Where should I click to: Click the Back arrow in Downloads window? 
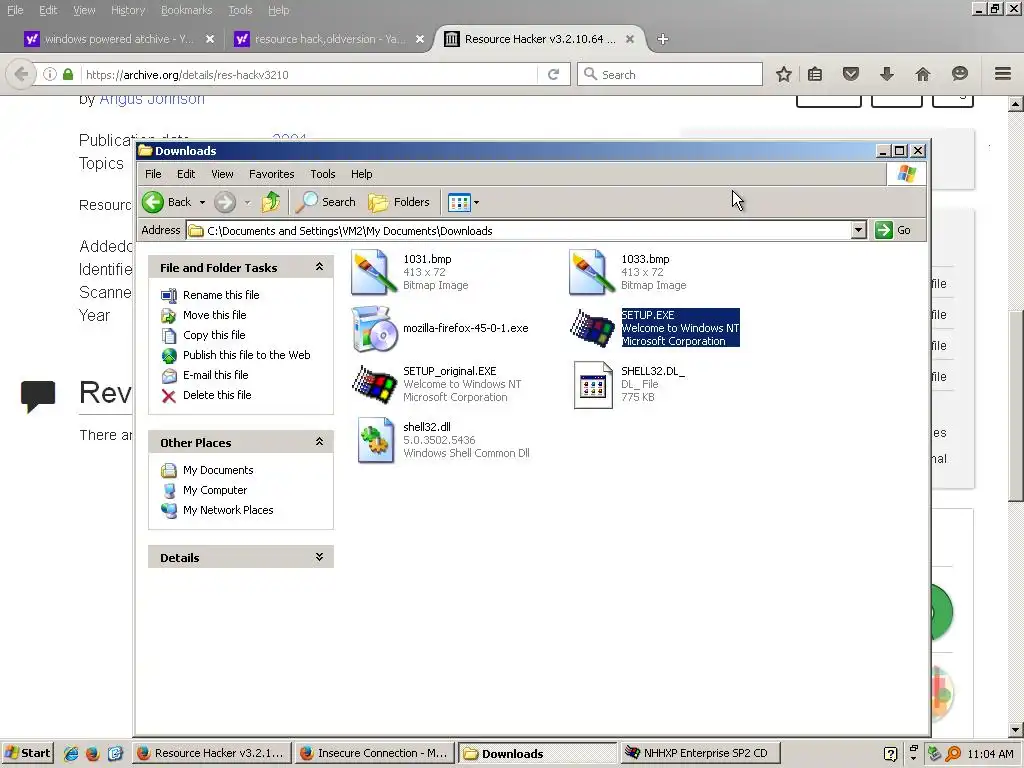click(153, 202)
